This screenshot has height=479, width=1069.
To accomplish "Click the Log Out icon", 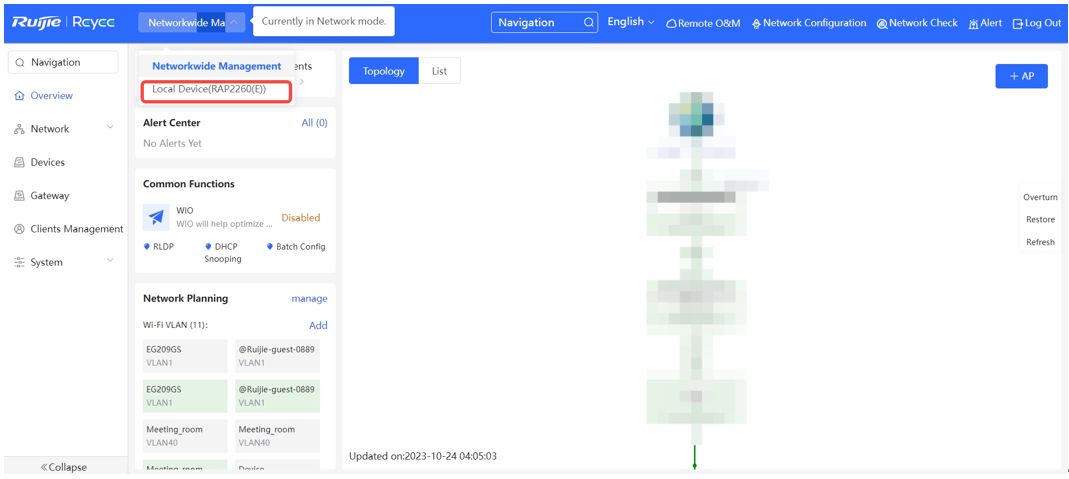I will pos(1018,23).
